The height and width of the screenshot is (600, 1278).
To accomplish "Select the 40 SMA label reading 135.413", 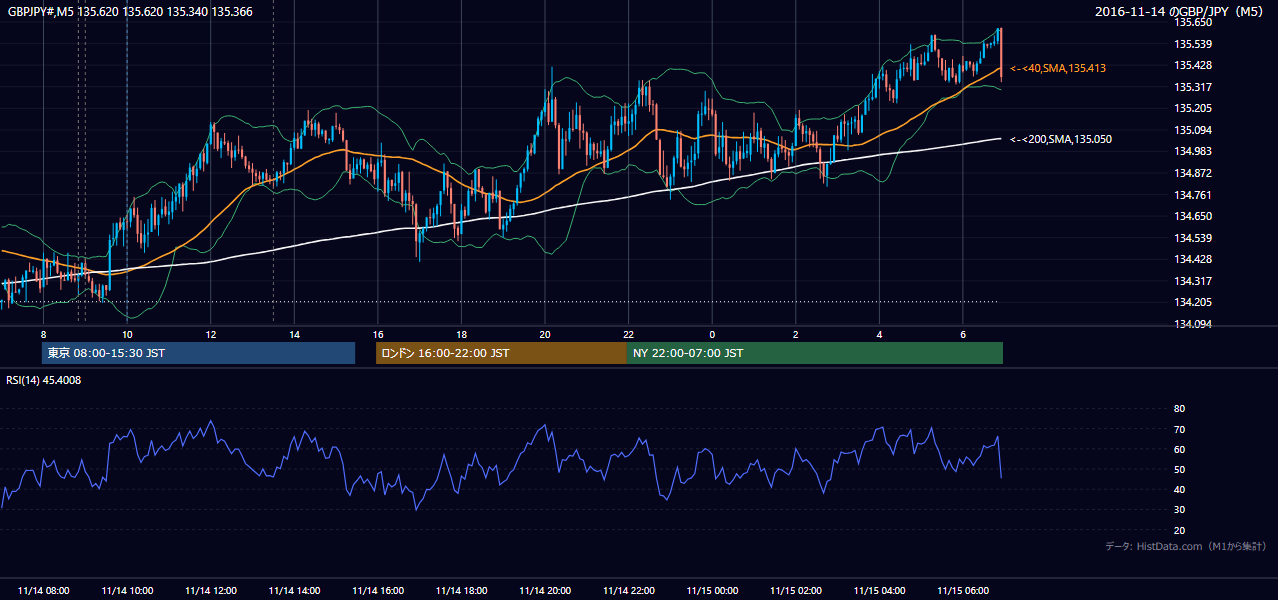I will coord(1058,68).
